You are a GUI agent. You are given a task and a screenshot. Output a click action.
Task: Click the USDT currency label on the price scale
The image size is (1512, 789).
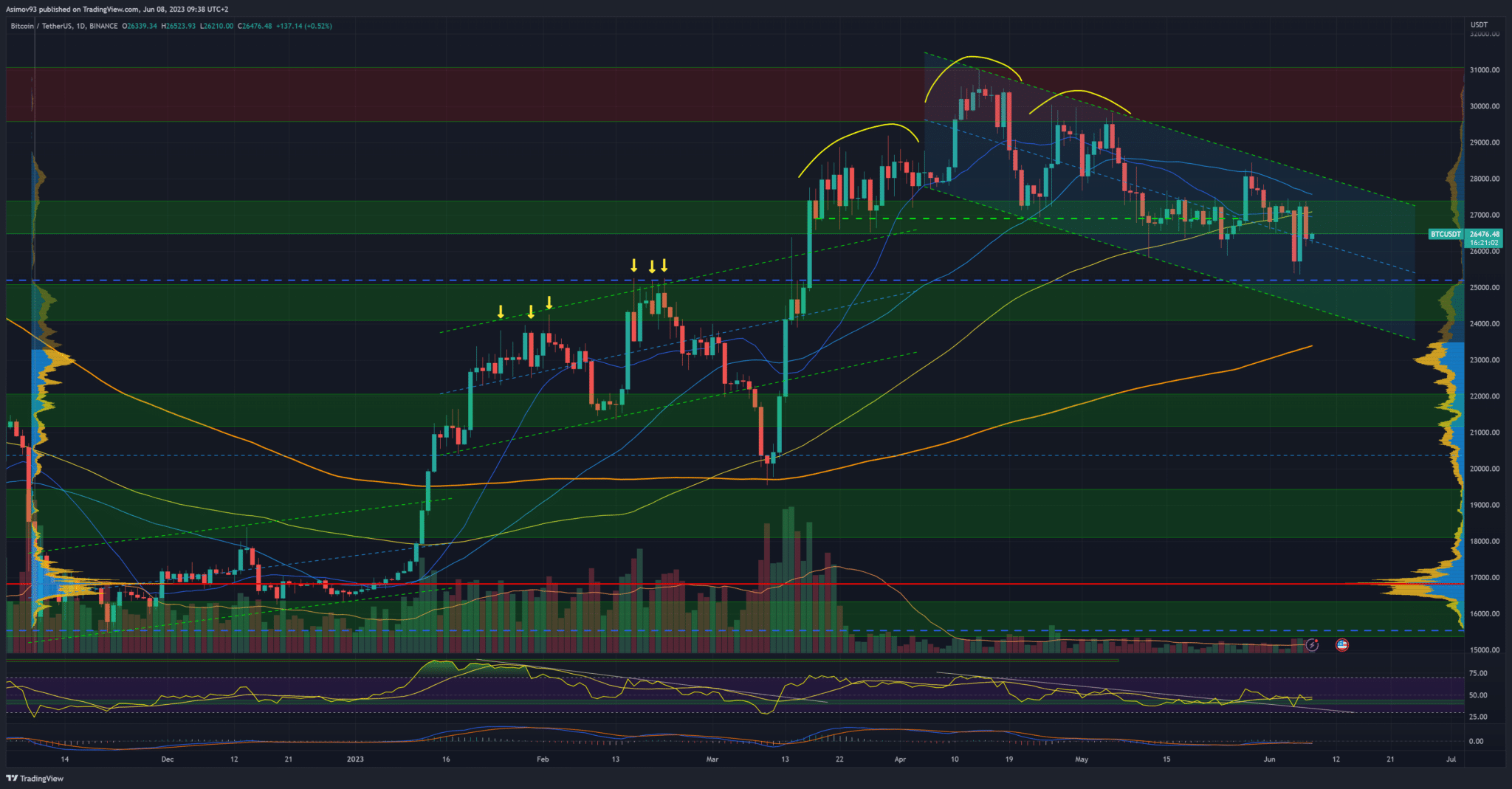coord(1479,25)
